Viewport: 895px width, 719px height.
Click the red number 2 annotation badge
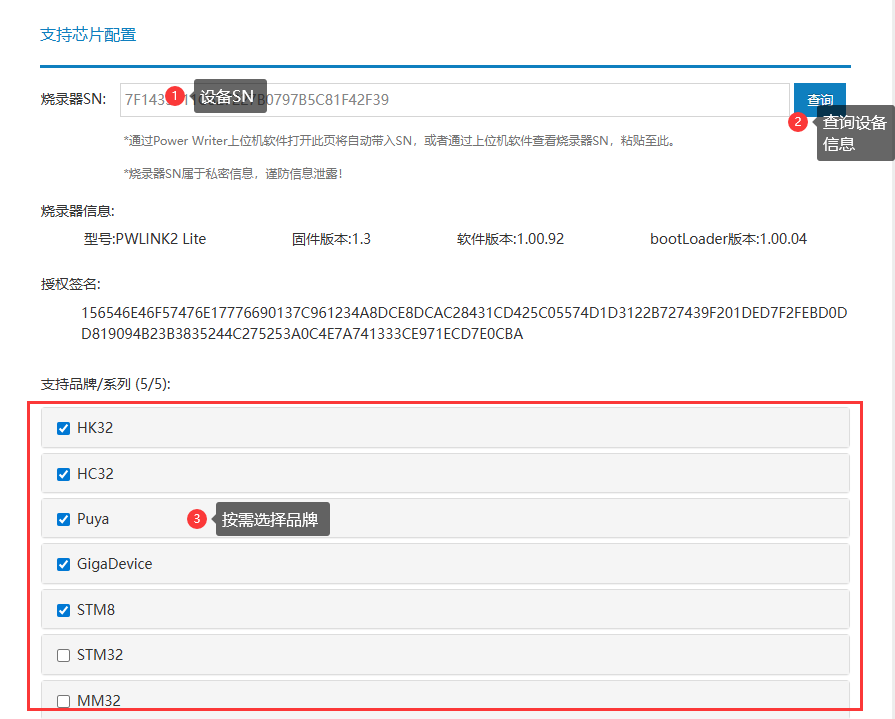798,122
